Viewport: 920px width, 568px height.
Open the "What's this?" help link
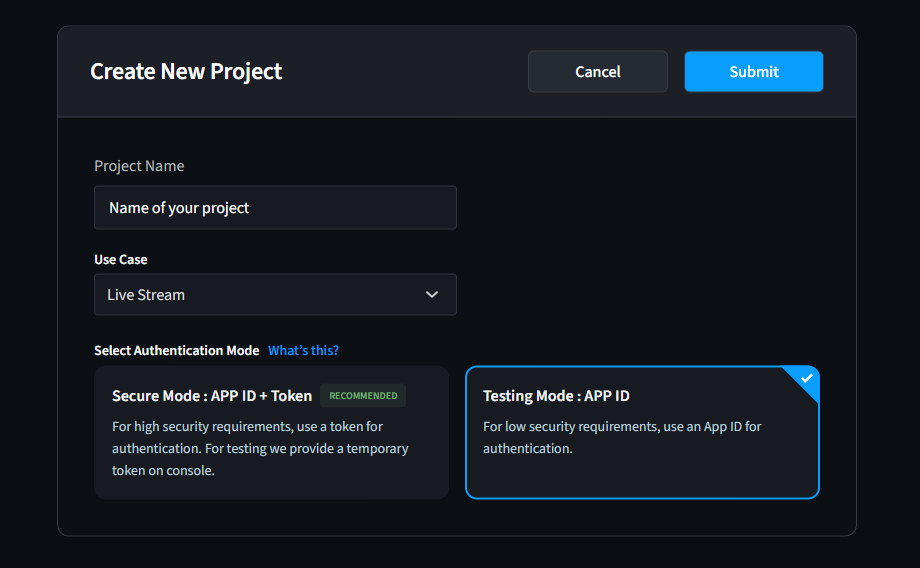[303, 351]
